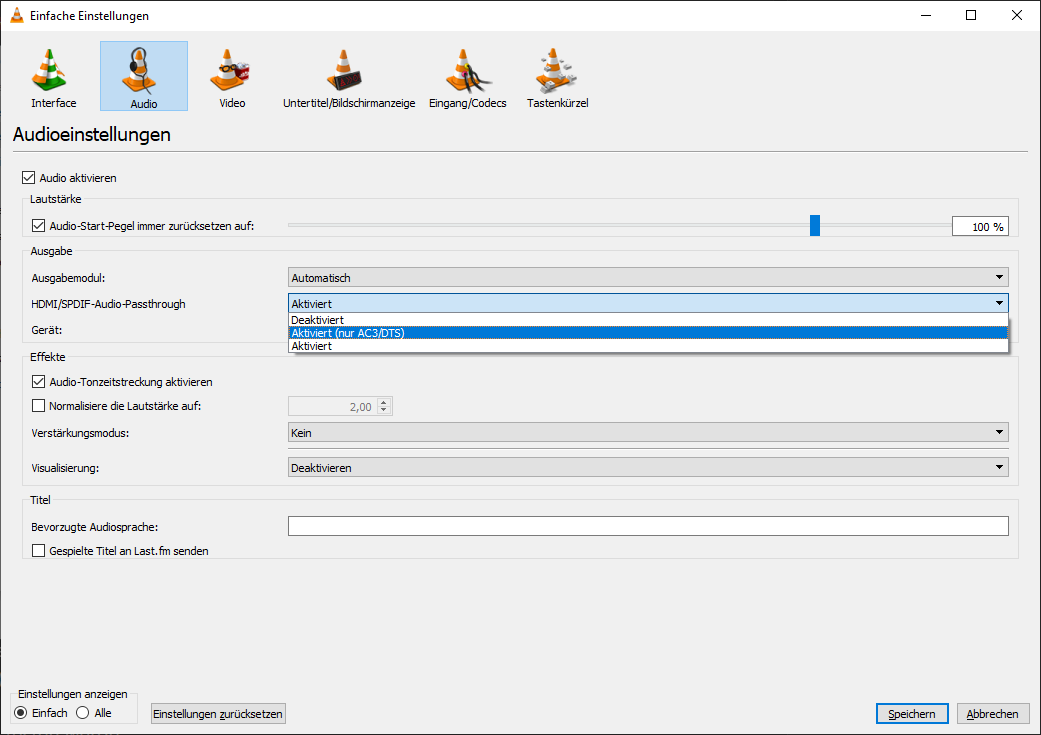Click the Normalisiere Lautstärke spinner up arrow
Image resolution: width=1041 pixels, height=735 pixels.
(x=382, y=401)
